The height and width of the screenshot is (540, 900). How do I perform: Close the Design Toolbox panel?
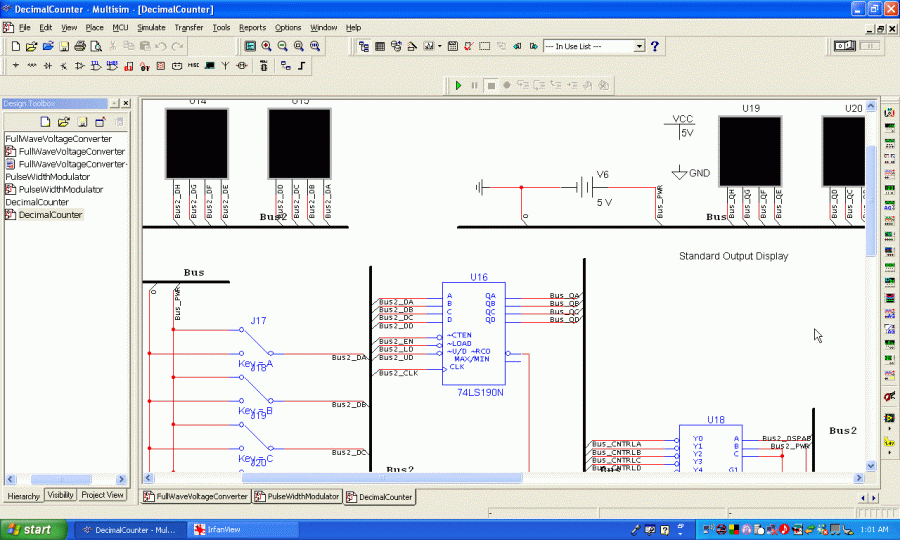pos(126,103)
